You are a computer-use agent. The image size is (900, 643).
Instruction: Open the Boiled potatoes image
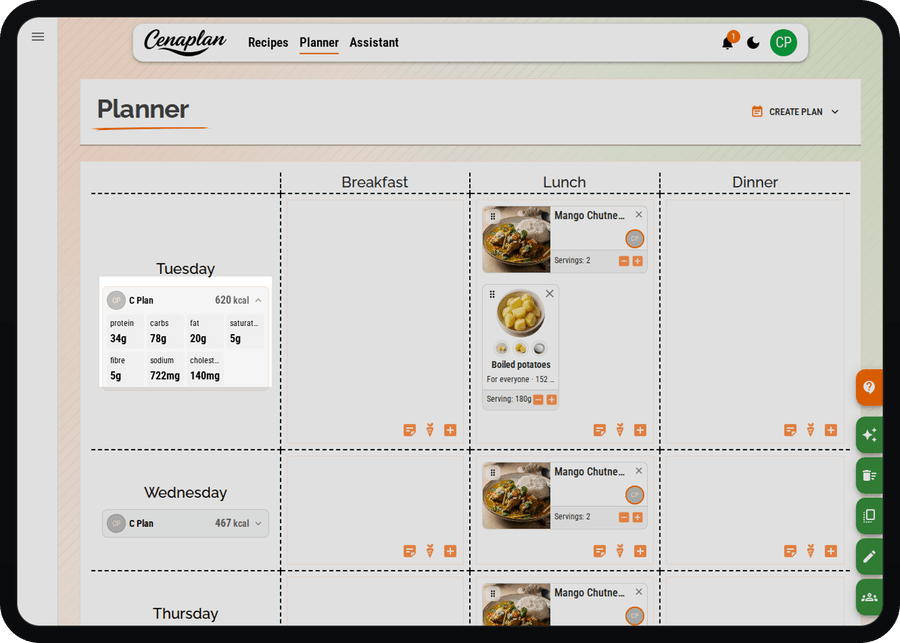coord(521,313)
